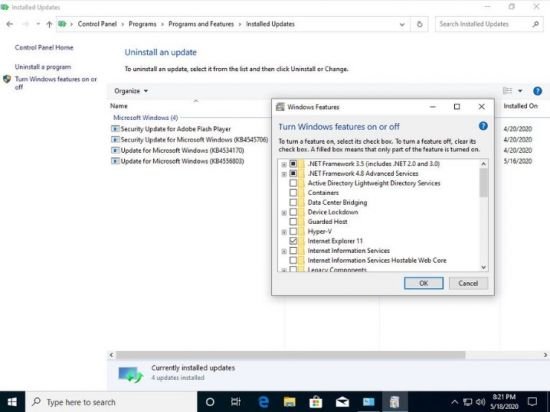Open view options dropdown arrow
Screen dimensions: 550x412
521,91
